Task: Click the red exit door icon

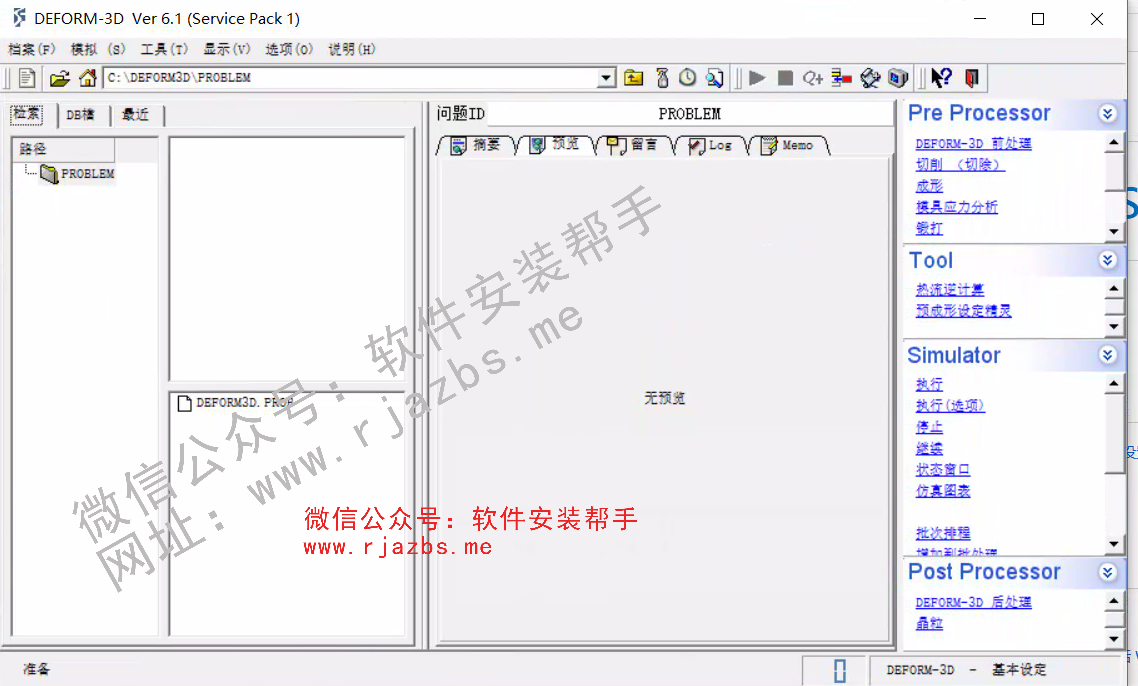Action: pyautogui.click(x=972, y=78)
